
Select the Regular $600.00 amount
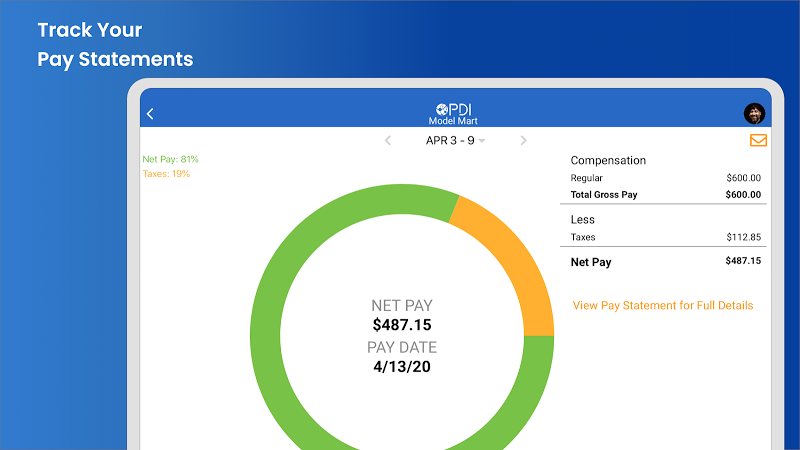(743, 178)
